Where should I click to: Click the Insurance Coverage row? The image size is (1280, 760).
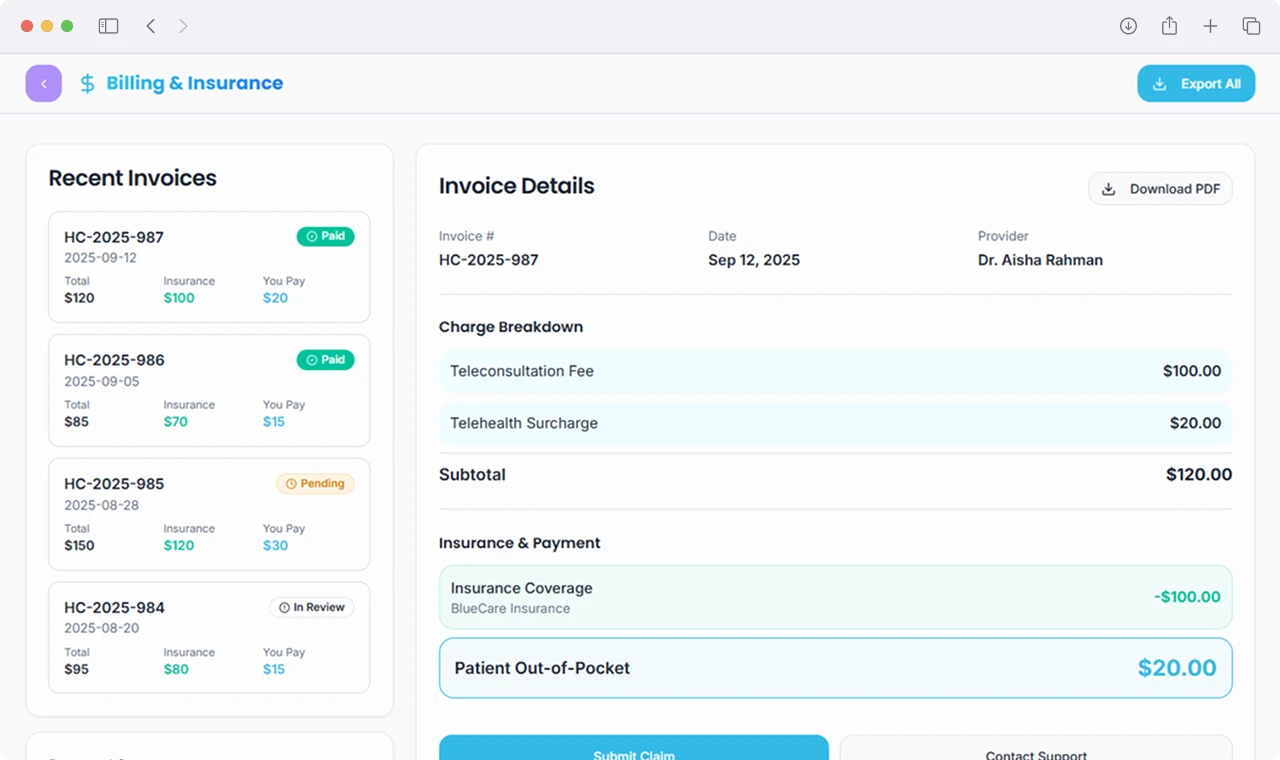coord(835,597)
